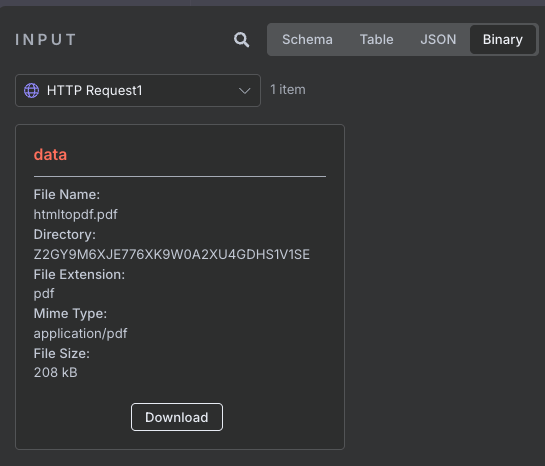
Task: Click the INPUT panel title
Action: [46, 40]
